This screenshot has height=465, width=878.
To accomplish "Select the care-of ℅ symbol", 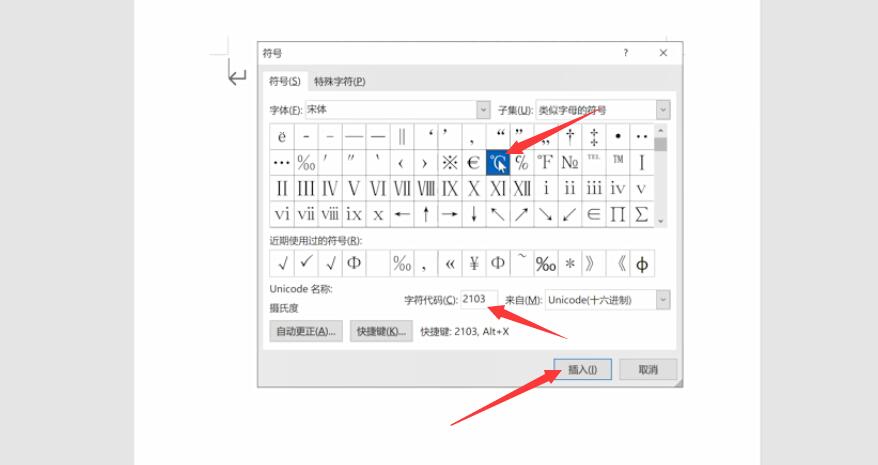I will (x=522, y=162).
